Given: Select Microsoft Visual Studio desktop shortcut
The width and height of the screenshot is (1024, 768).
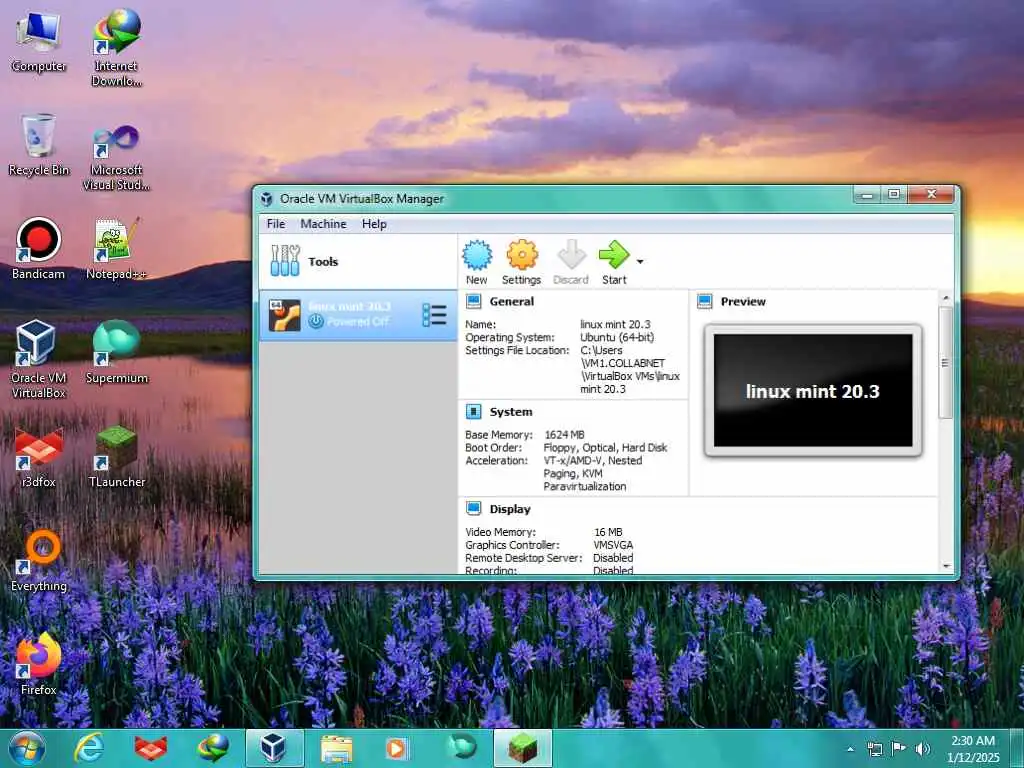Looking at the screenshot, I should coord(116,157).
